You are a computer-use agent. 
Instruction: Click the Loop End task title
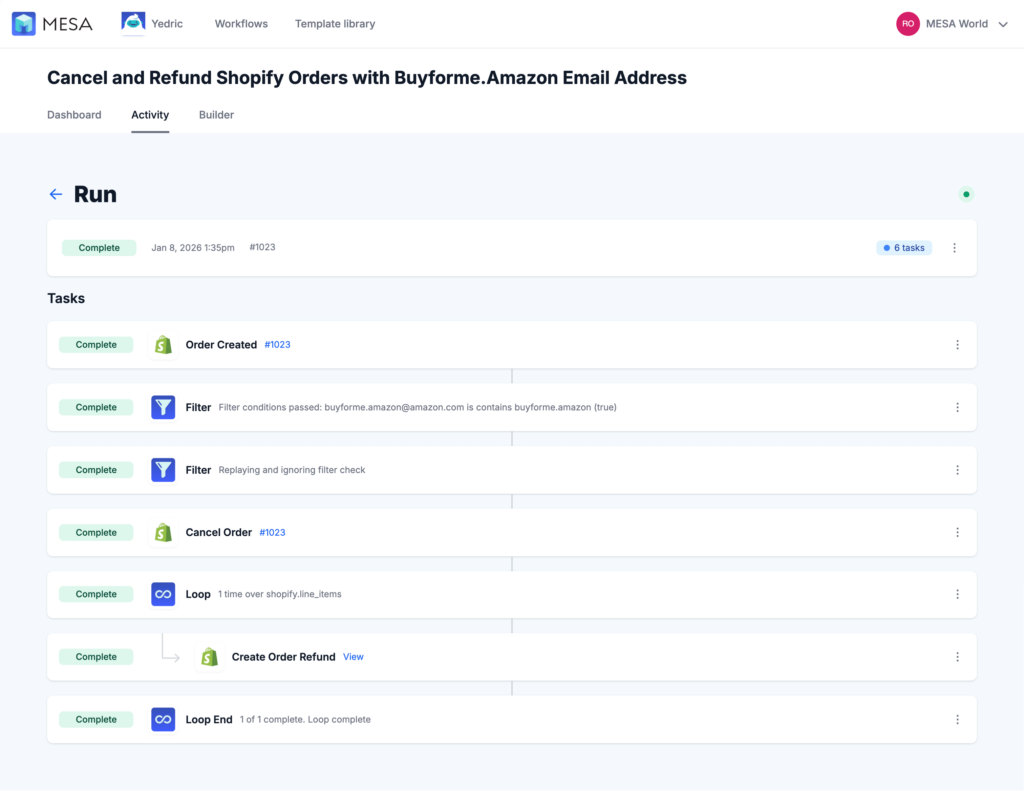coord(209,719)
